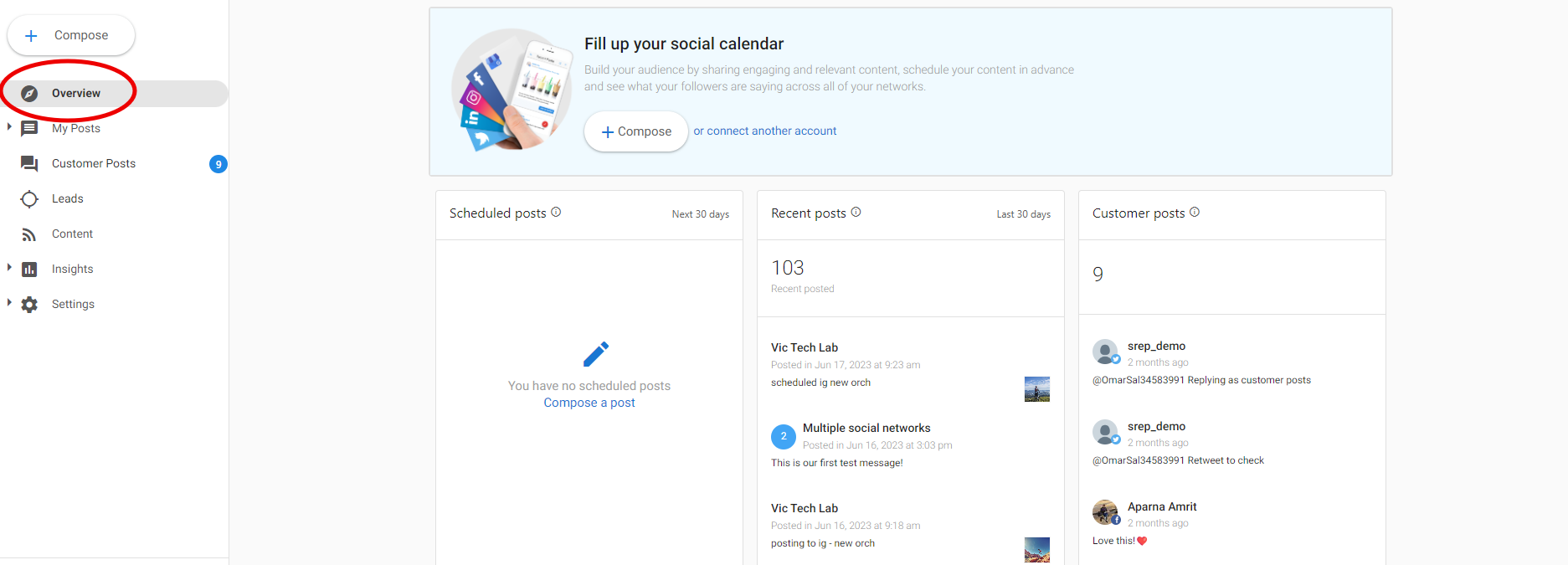The width and height of the screenshot is (1568, 565).
Task: Open the Leads menu item
Action: (68, 199)
